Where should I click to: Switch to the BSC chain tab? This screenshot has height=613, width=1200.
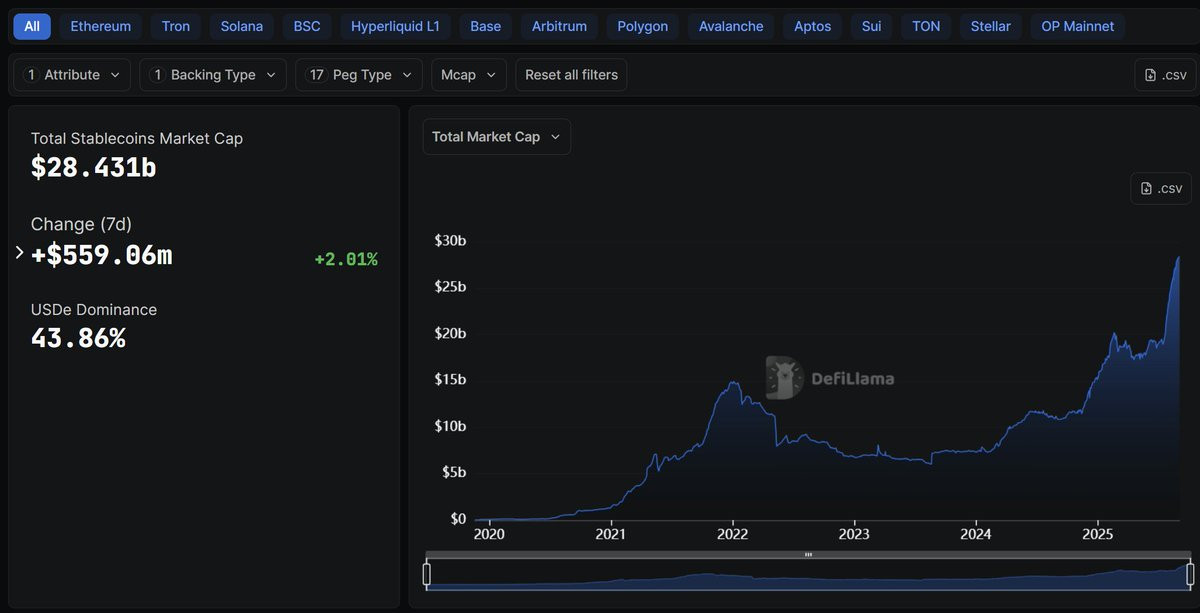(x=307, y=26)
